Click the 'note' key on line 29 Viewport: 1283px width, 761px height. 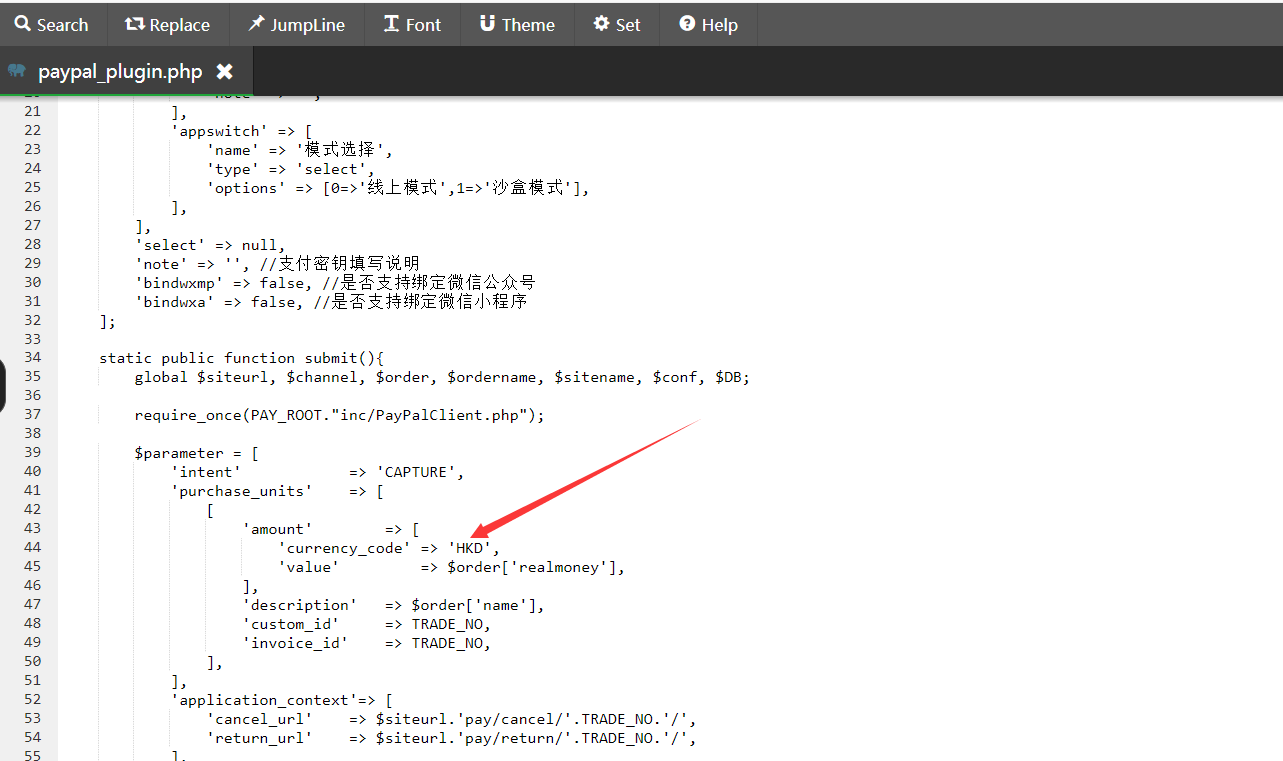click(x=161, y=264)
